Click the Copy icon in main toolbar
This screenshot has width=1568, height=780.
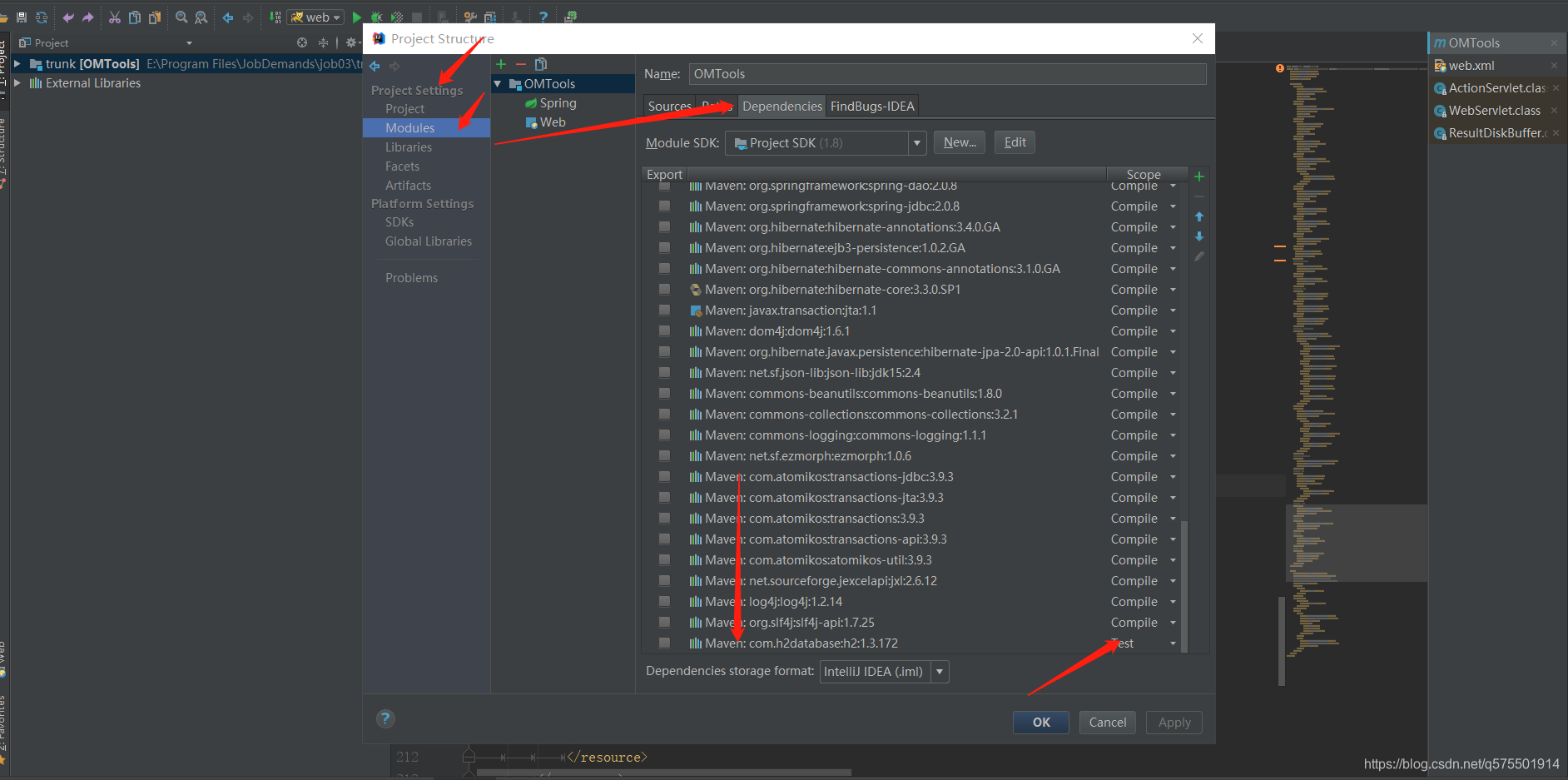(x=135, y=17)
